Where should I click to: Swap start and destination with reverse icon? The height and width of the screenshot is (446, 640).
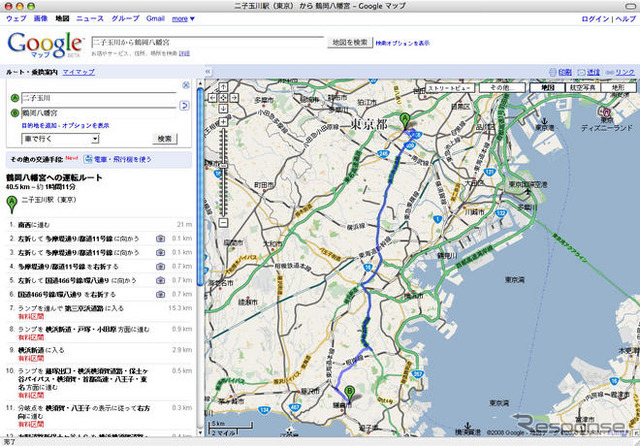coord(184,106)
